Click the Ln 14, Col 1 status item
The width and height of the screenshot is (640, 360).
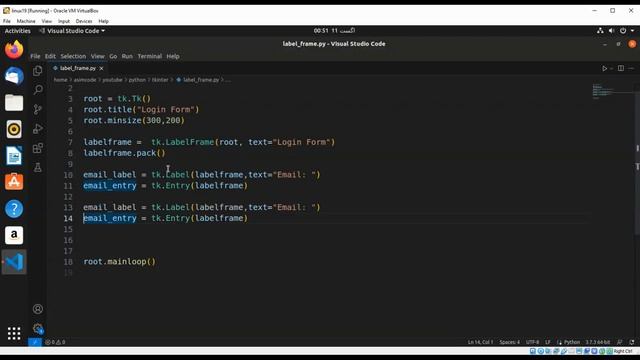tap(480, 342)
